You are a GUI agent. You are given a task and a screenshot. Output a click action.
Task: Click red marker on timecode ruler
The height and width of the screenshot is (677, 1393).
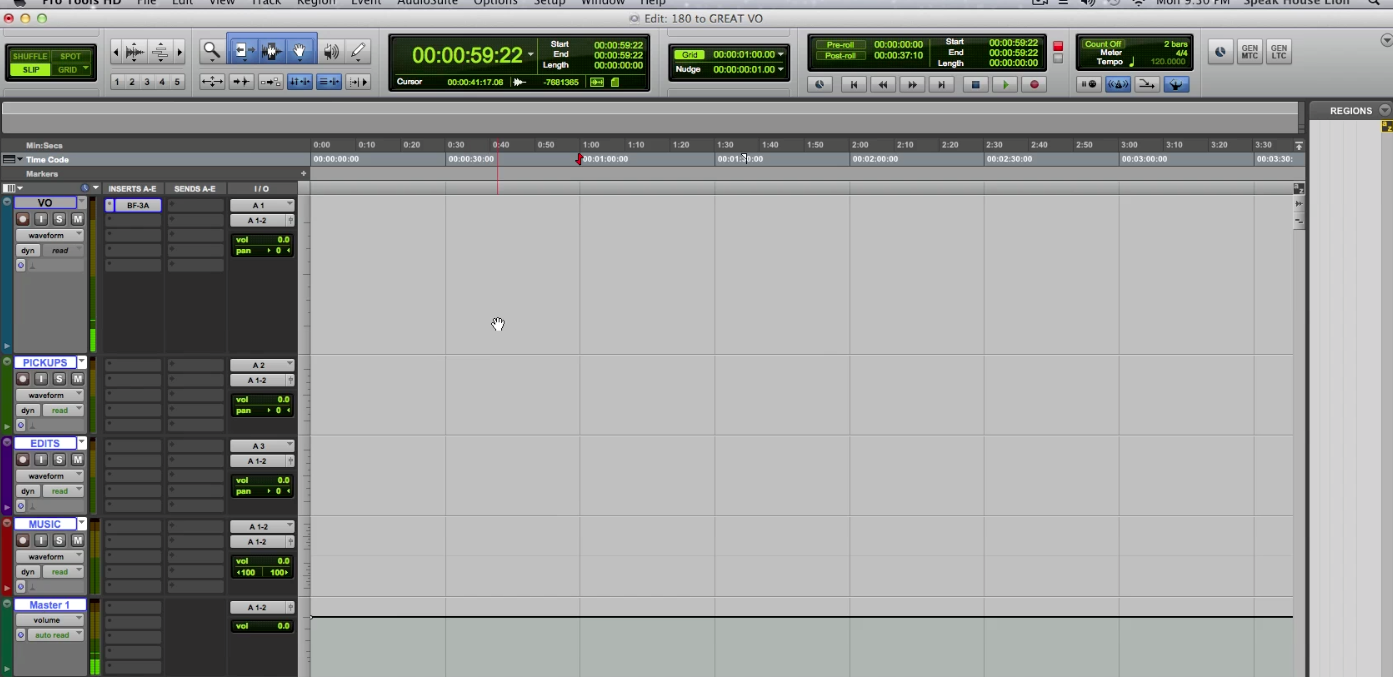click(579, 158)
